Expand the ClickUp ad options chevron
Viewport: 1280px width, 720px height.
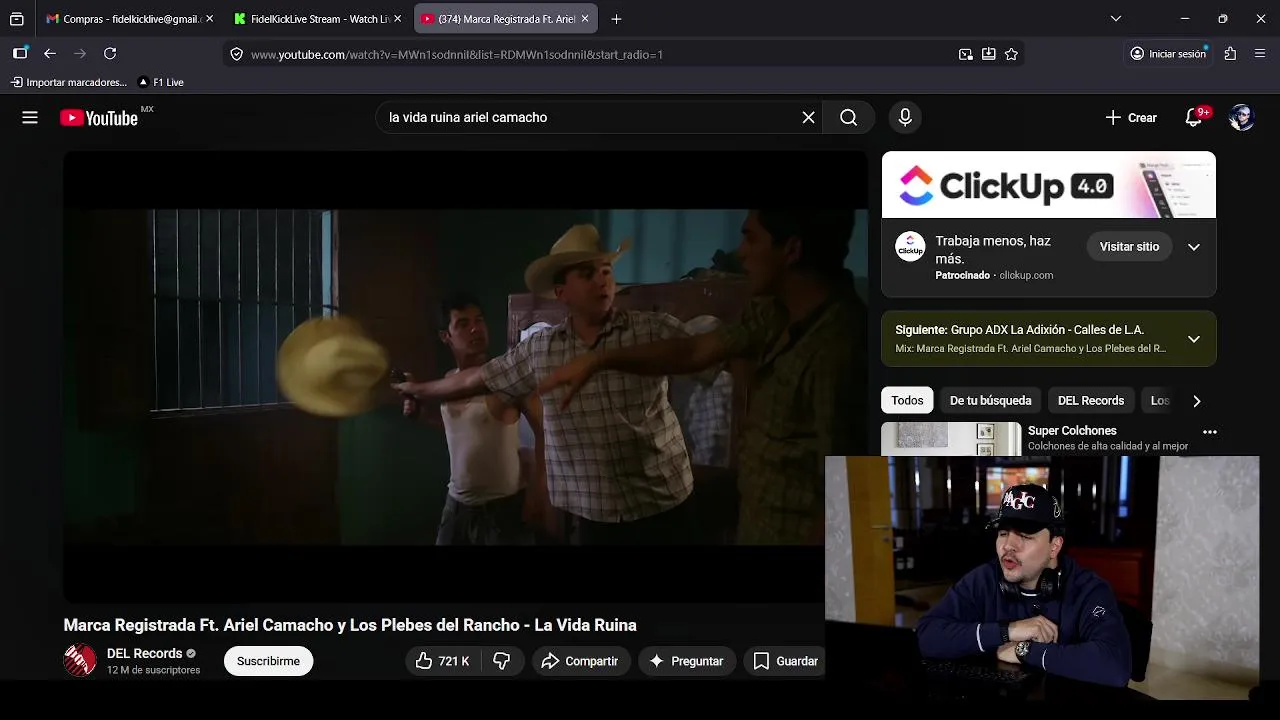pos(1194,247)
